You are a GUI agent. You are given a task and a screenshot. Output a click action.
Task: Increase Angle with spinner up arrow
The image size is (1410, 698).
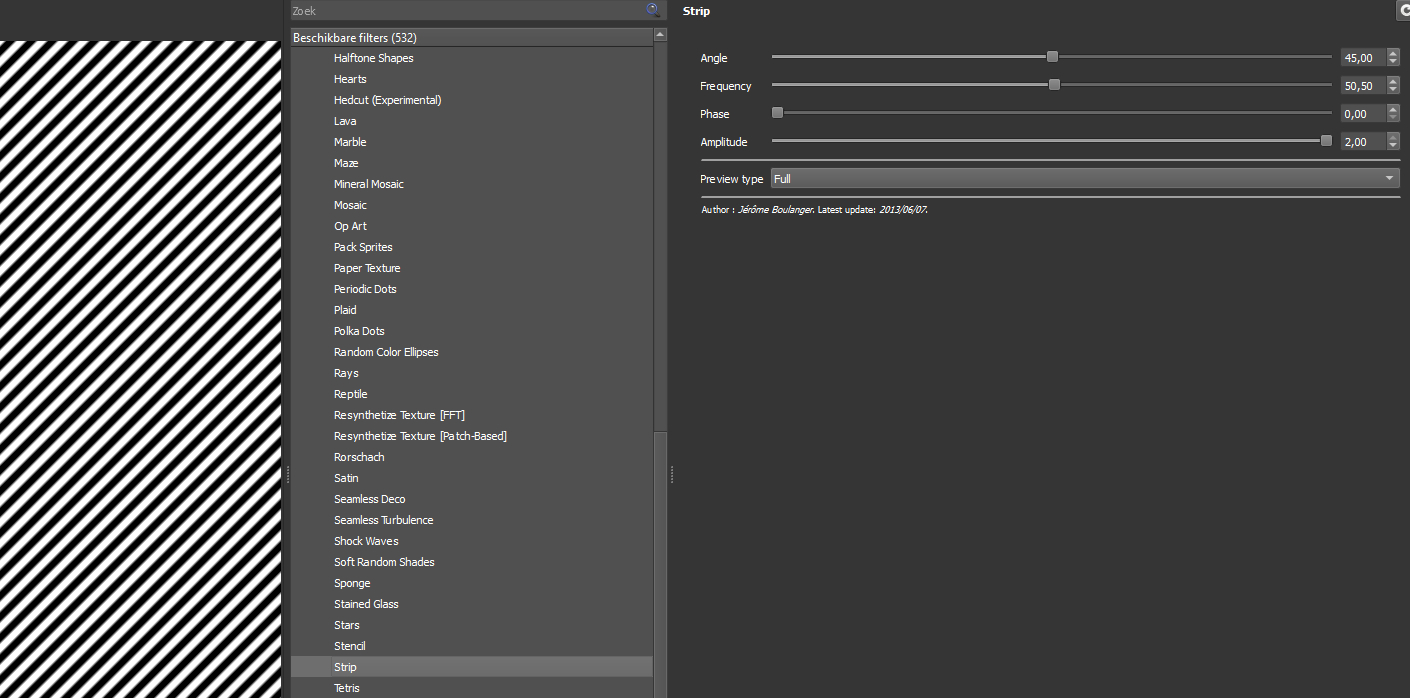click(x=1394, y=53)
